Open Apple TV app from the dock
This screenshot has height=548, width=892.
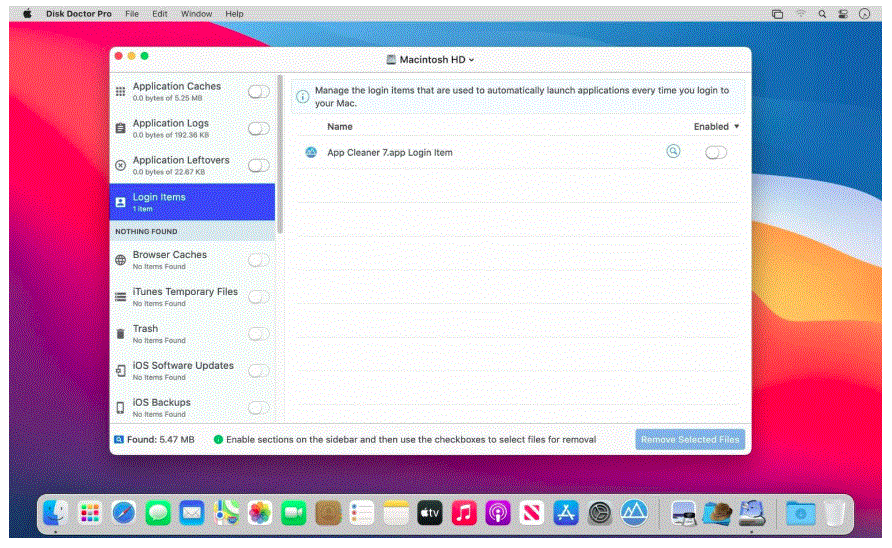pos(430,513)
